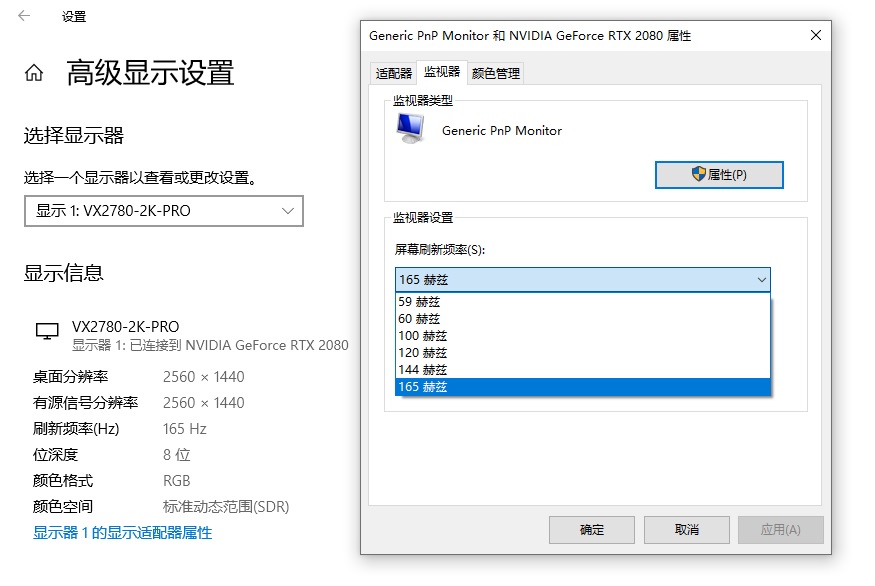
Task: Click the RGB color format value
Action: pyautogui.click(x=176, y=481)
